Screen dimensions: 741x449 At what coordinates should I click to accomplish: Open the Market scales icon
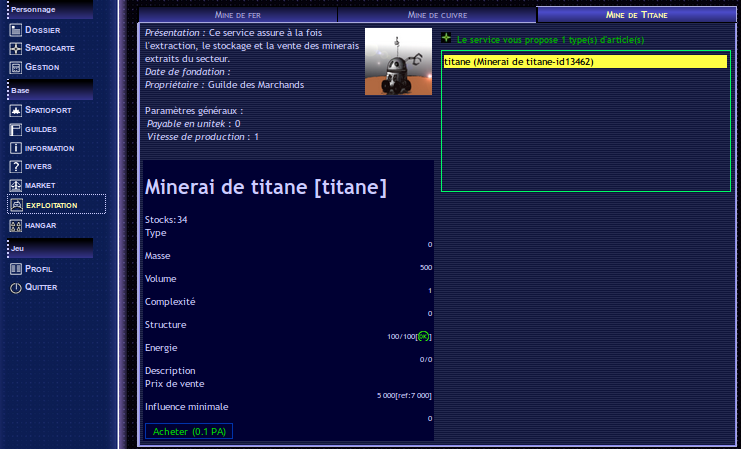pyautogui.click(x=15, y=185)
